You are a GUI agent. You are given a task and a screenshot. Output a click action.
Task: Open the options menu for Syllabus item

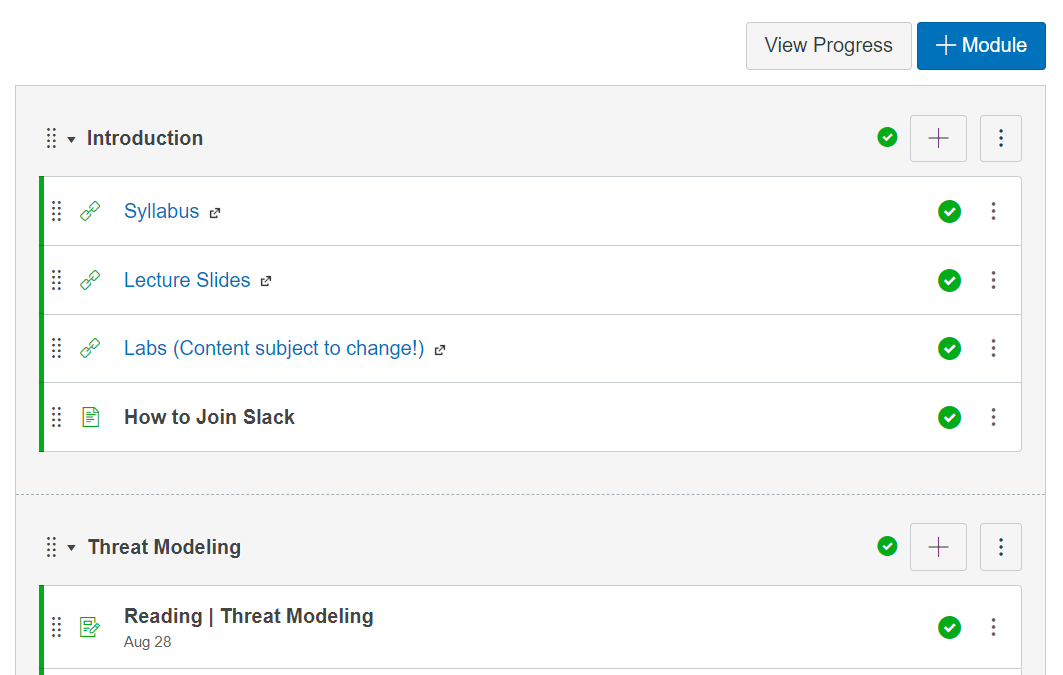click(993, 211)
